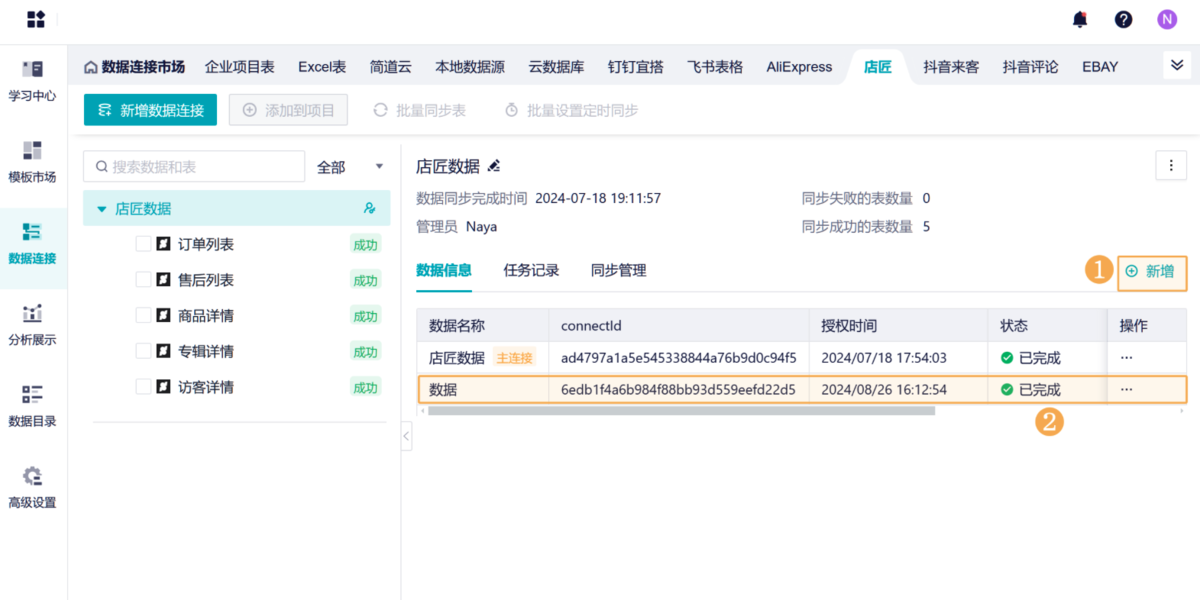The width and height of the screenshot is (1200, 600).
Task: Switch to 钉钉宜搭 tab
Action: (636, 67)
